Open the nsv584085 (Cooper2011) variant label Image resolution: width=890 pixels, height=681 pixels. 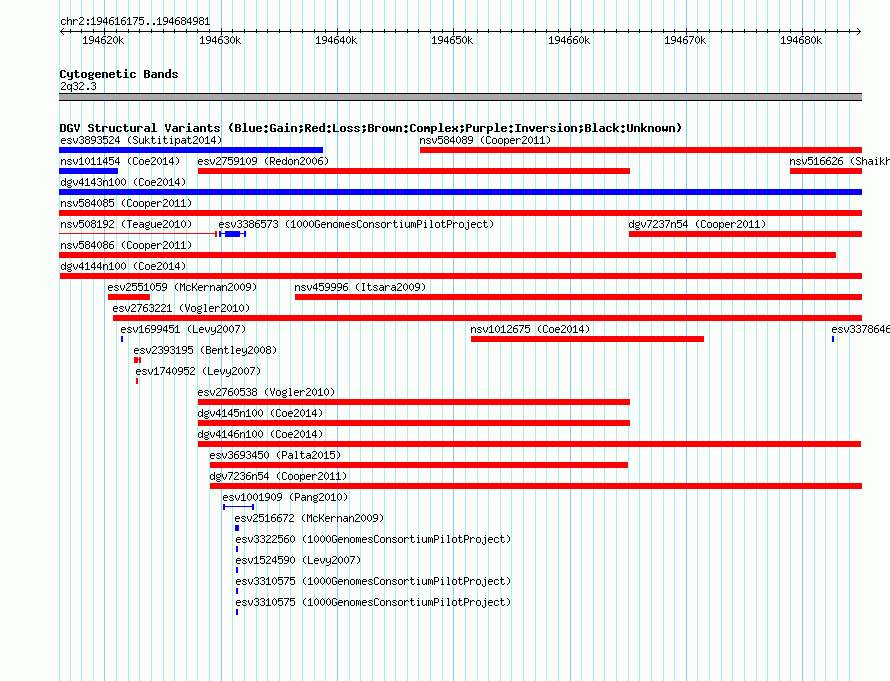[126, 203]
